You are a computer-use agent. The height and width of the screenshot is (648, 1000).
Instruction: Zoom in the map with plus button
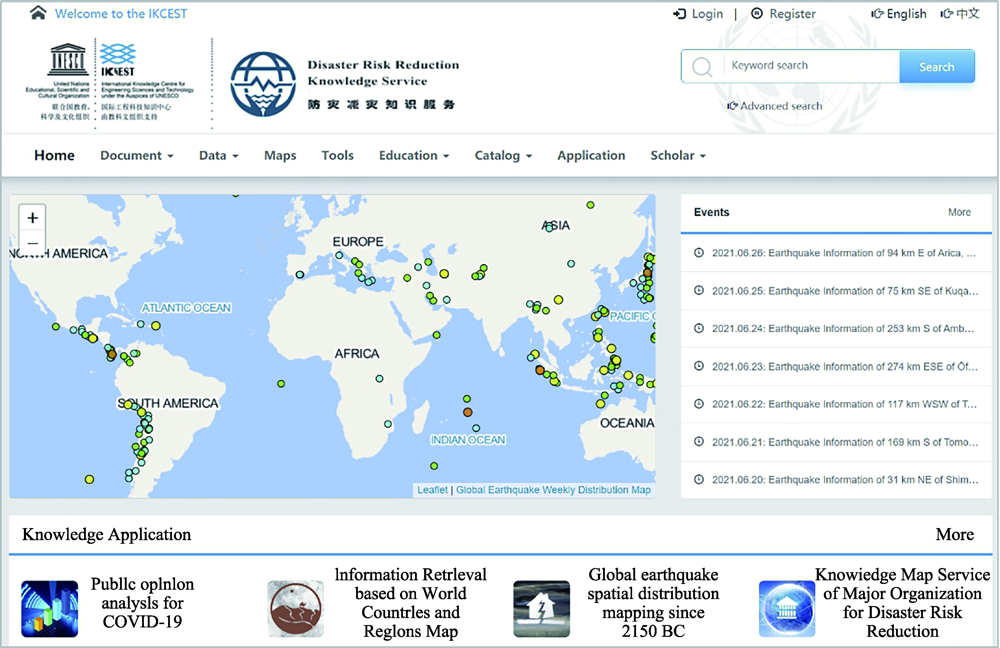click(x=33, y=217)
